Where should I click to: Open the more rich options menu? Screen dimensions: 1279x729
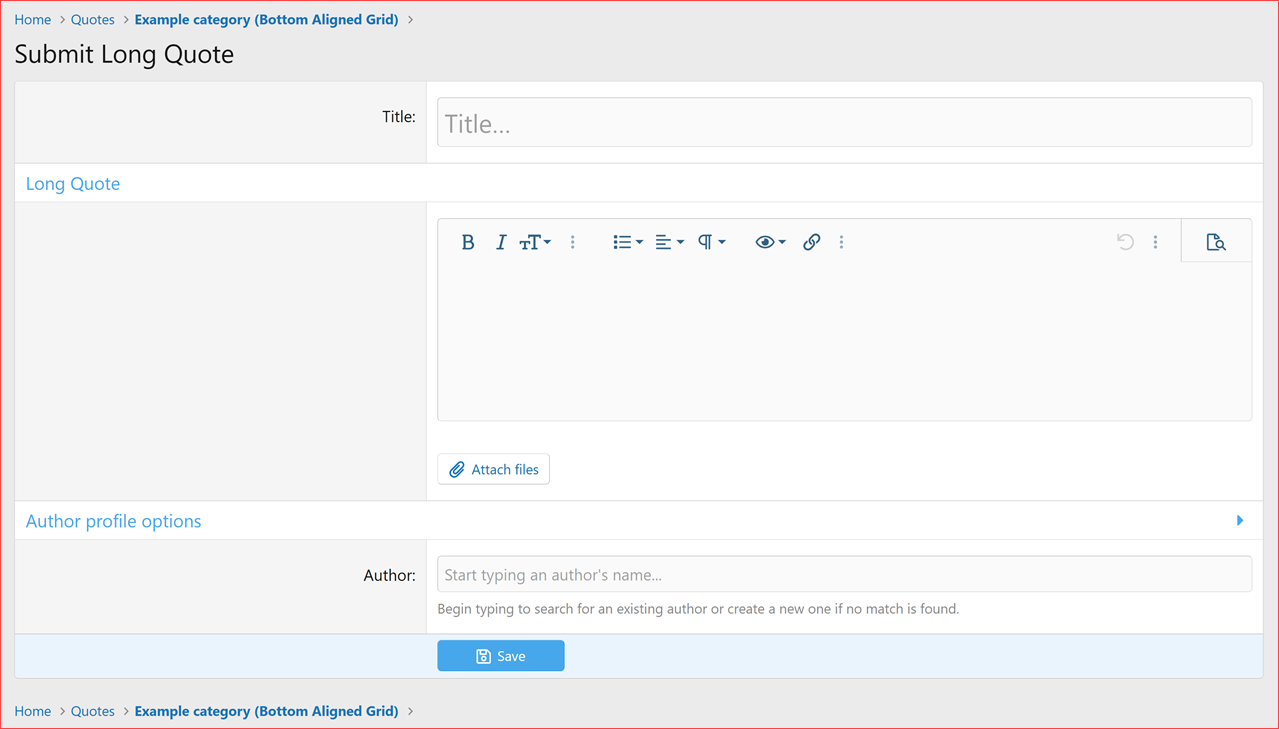tap(841, 241)
